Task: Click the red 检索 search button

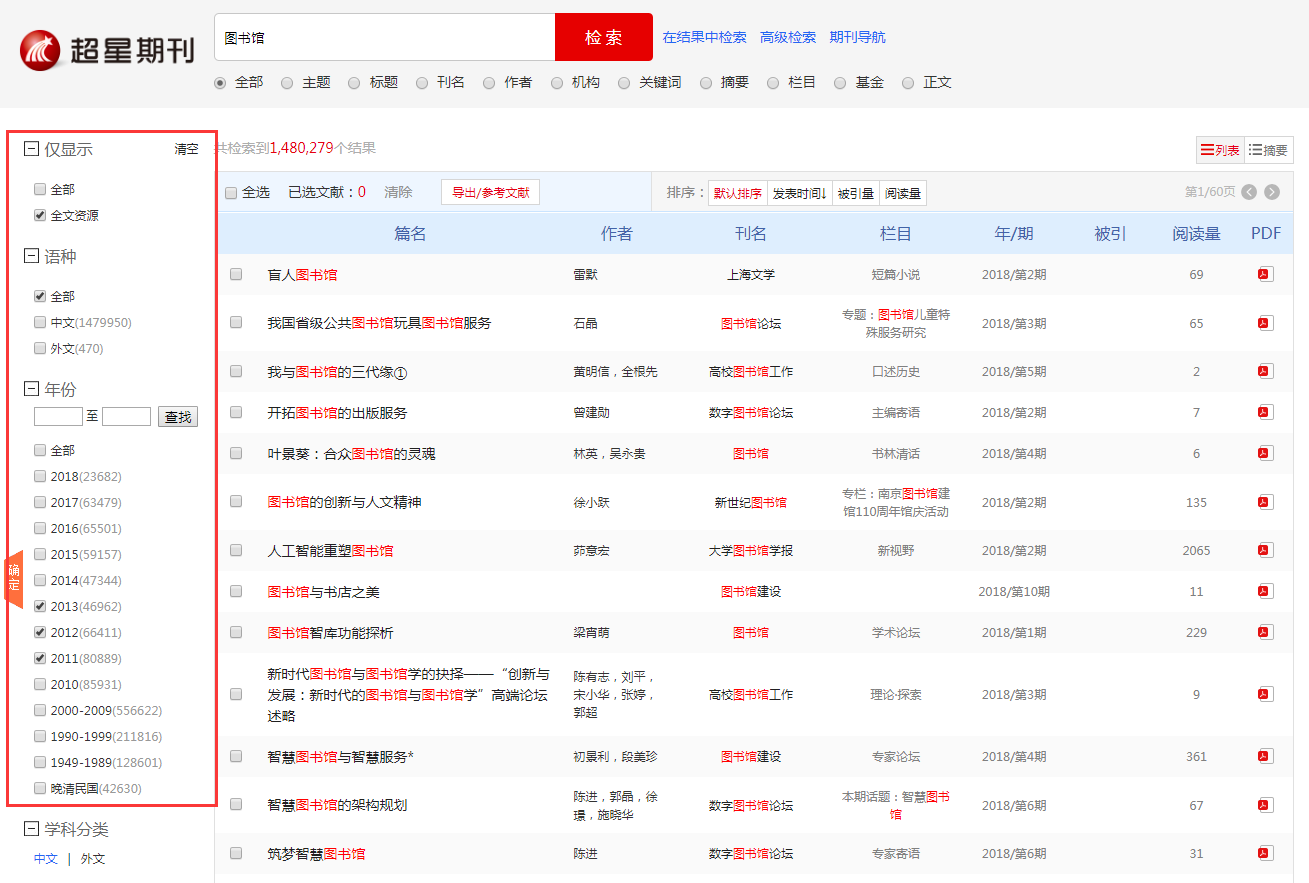Action: [x=603, y=35]
